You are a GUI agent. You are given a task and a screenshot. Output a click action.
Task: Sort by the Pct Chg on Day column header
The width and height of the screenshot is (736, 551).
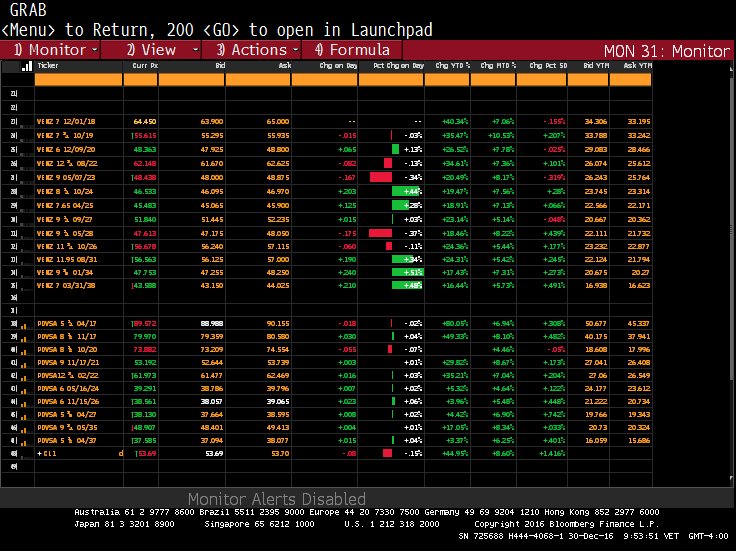click(x=391, y=66)
